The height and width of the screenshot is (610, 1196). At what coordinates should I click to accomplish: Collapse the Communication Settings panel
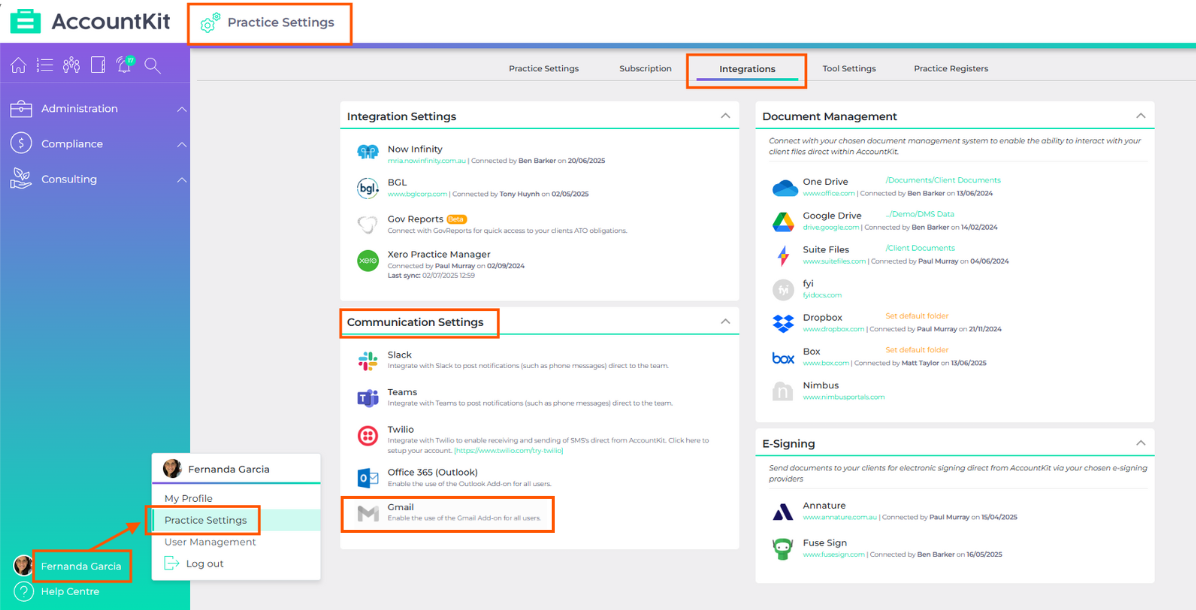pyautogui.click(x=725, y=322)
